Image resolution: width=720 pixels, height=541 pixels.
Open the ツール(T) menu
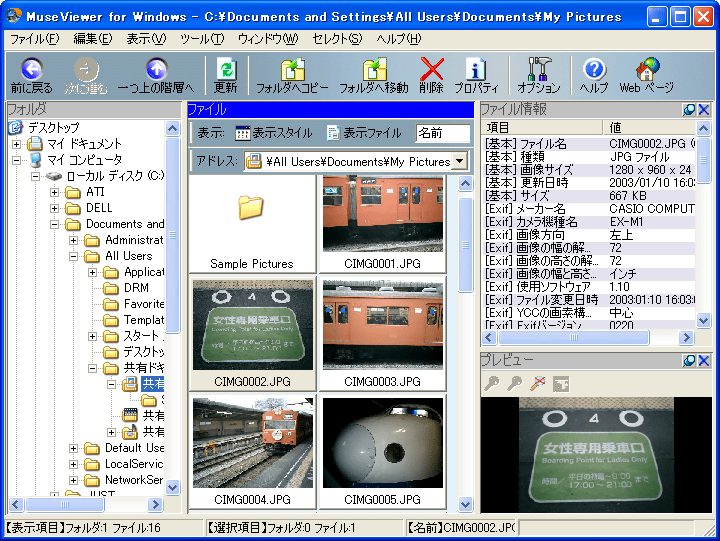(x=202, y=38)
